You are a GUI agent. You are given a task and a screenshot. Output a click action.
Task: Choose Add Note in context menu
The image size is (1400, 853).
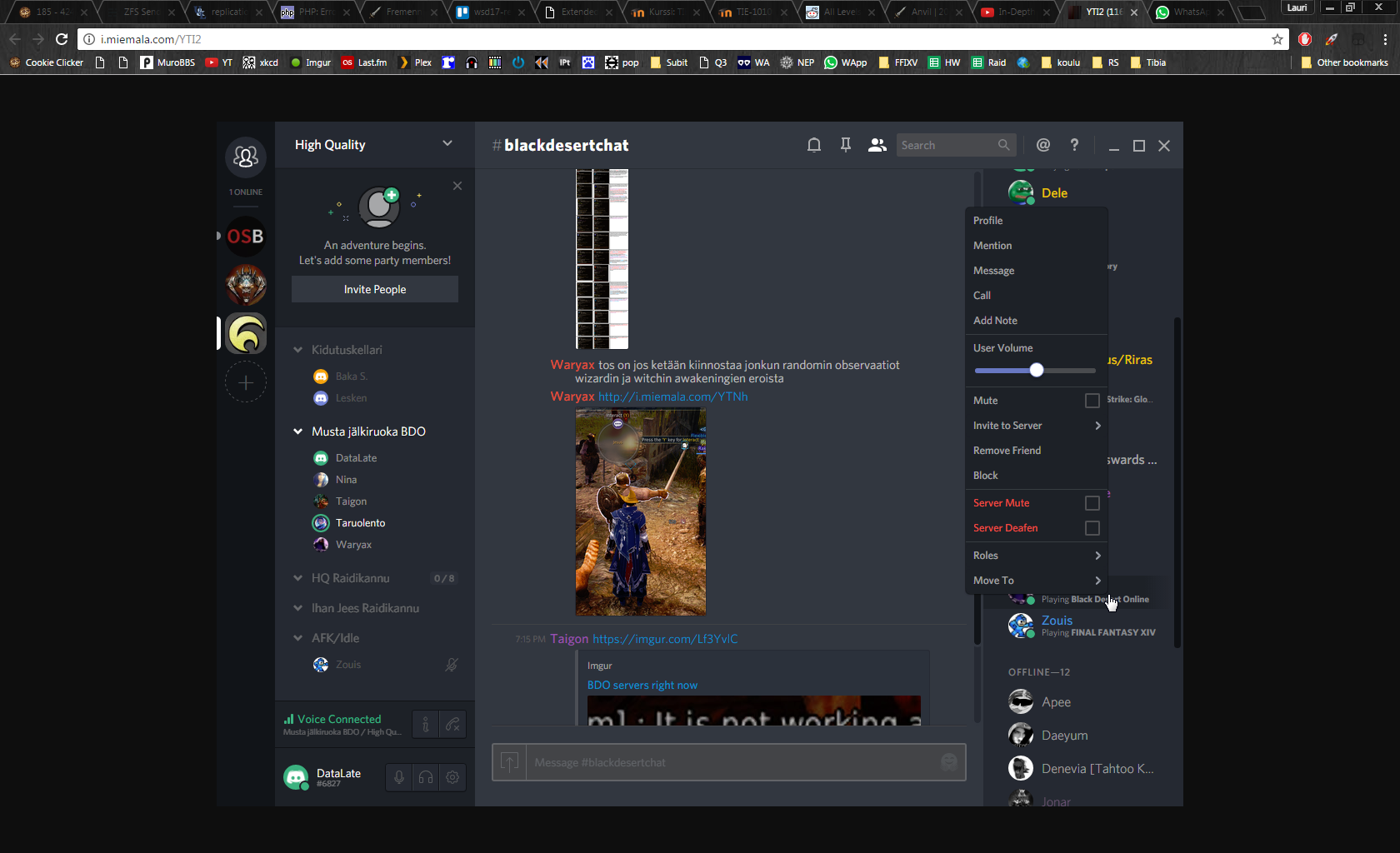tap(995, 321)
